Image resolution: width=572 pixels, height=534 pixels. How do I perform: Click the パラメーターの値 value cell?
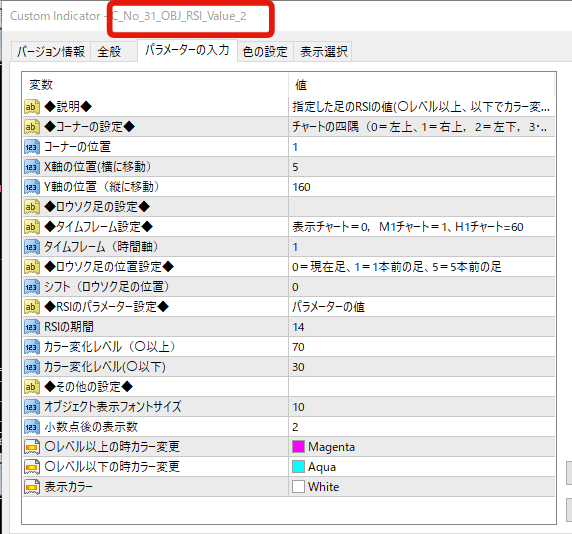(x=422, y=307)
